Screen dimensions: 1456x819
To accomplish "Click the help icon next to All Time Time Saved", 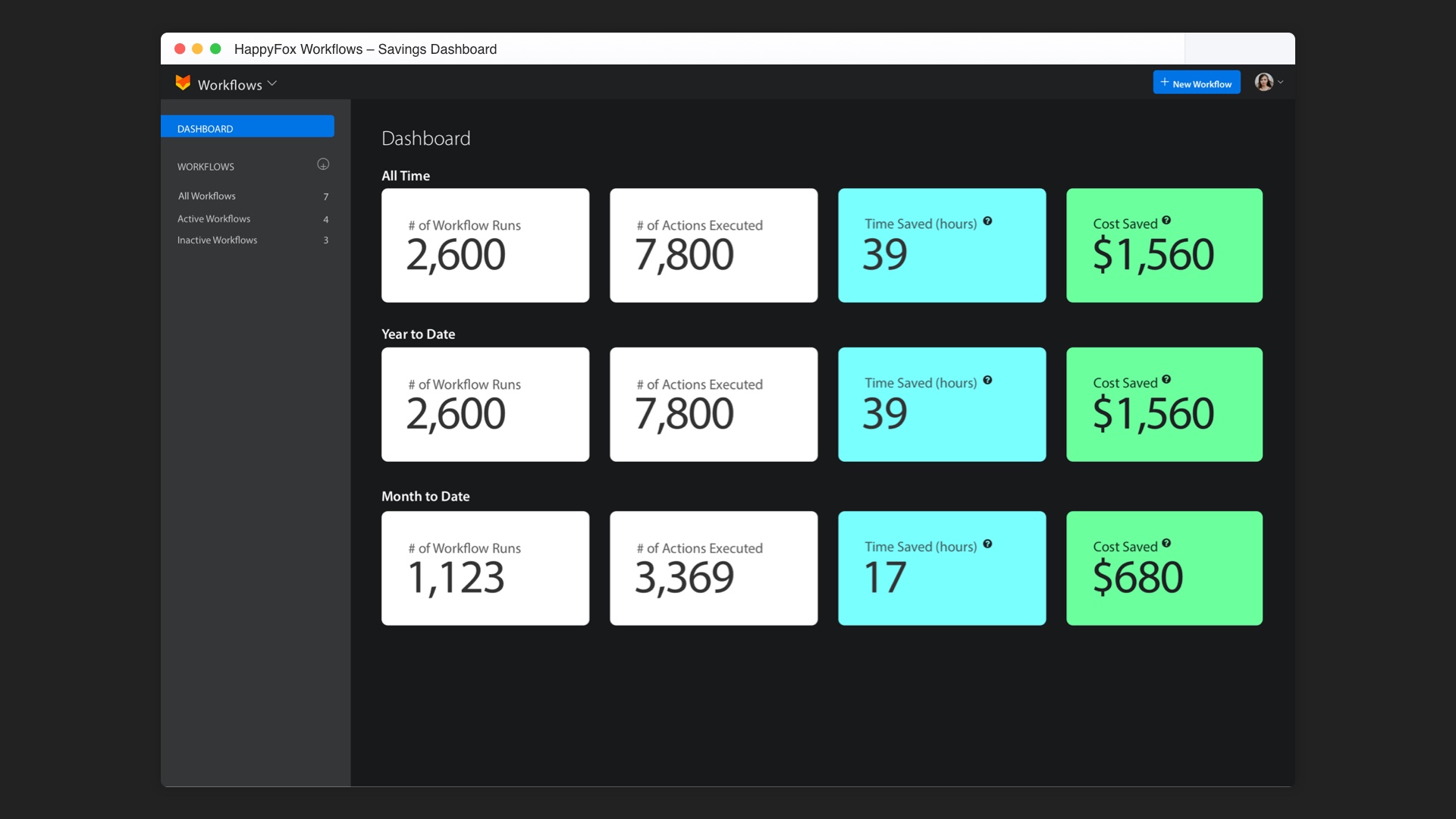I will [987, 221].
